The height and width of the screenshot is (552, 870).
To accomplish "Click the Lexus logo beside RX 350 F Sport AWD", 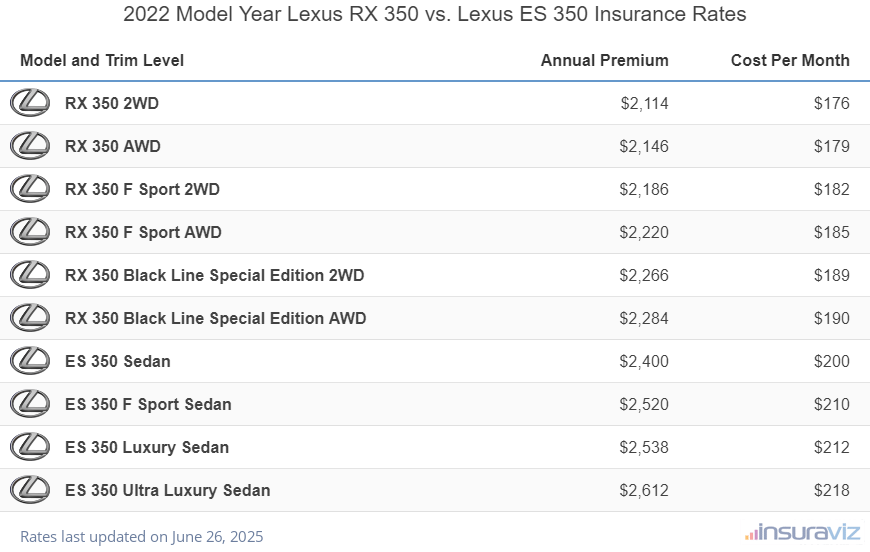I will click(30, 232).
